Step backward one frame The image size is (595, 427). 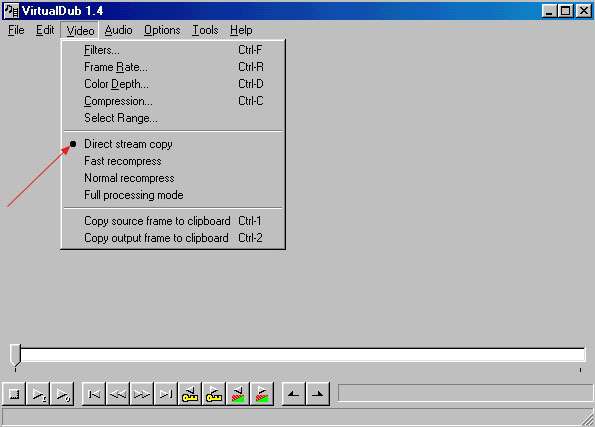(x=118, y=394)
